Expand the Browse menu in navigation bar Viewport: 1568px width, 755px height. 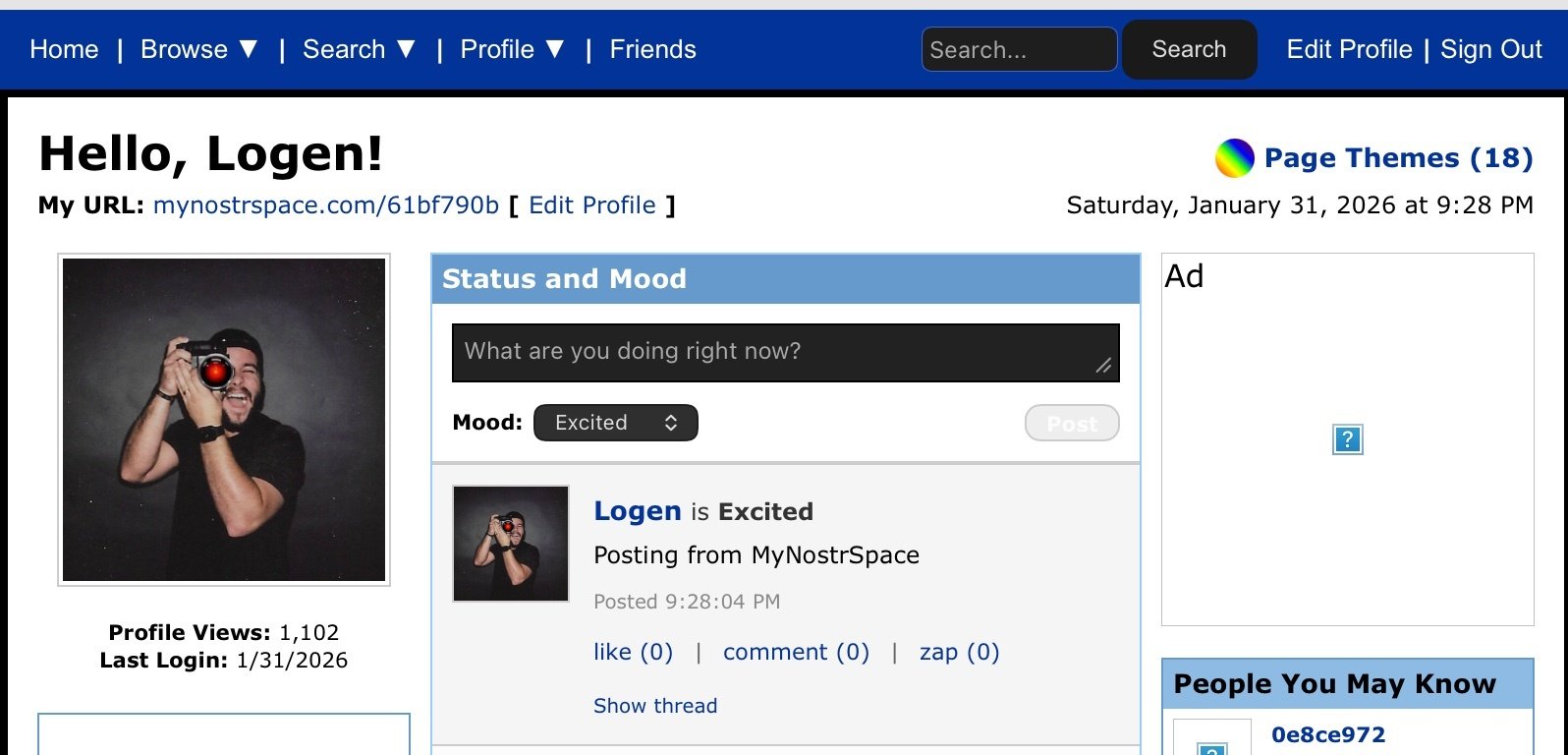(199, 49)
